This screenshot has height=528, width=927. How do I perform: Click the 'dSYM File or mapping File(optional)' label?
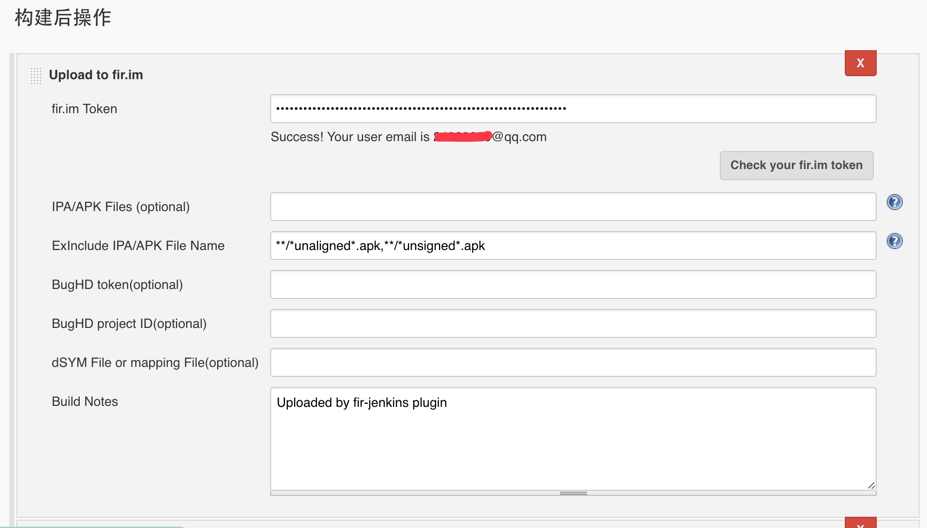155,363
